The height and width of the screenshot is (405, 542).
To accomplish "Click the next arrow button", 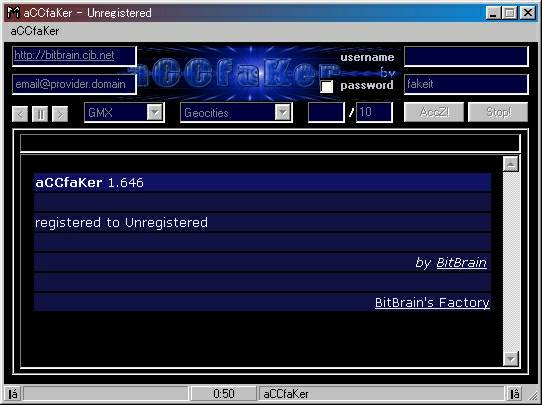I will (60, 114).
